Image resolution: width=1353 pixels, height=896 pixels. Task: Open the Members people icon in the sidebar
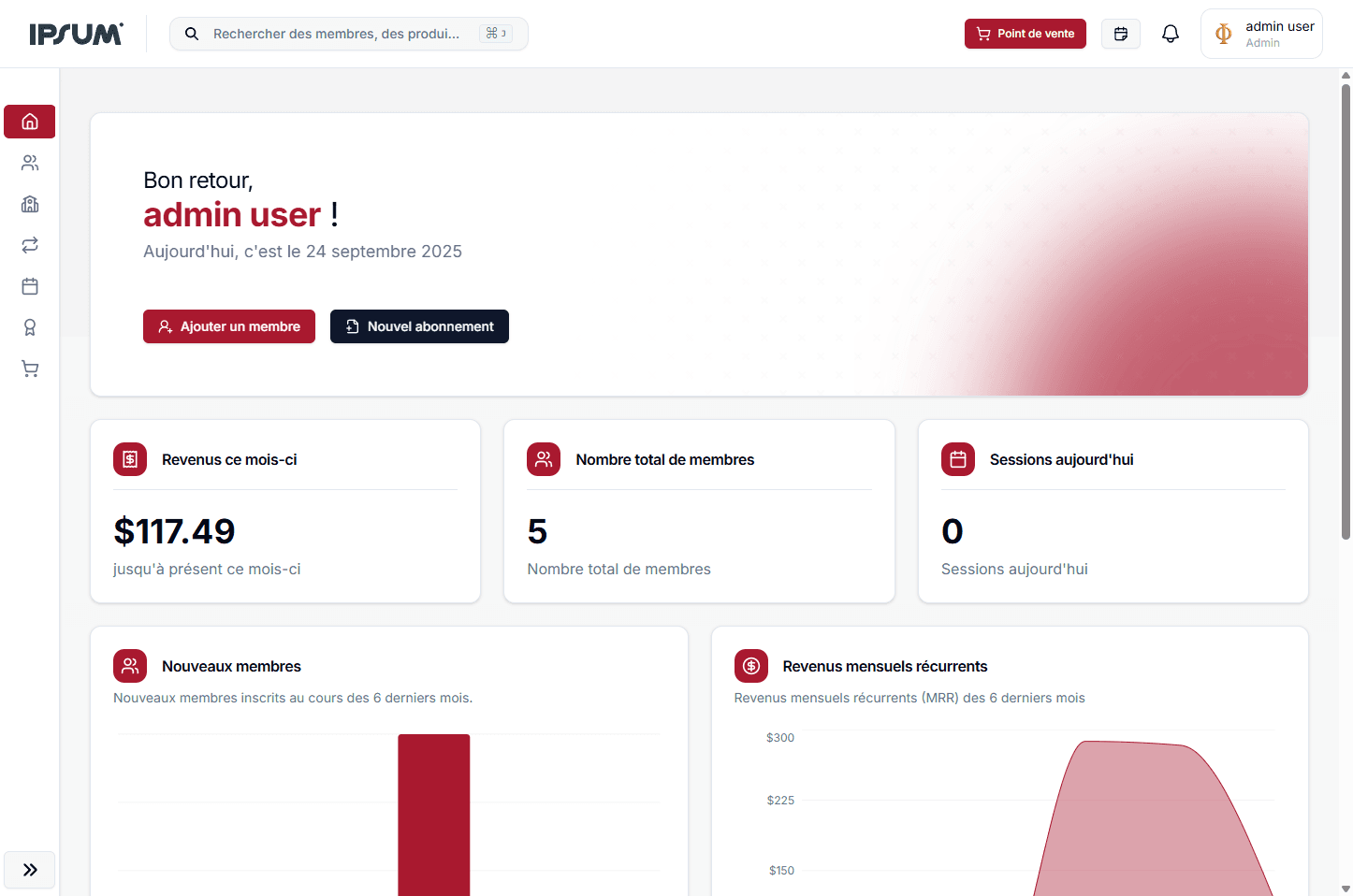29,163
